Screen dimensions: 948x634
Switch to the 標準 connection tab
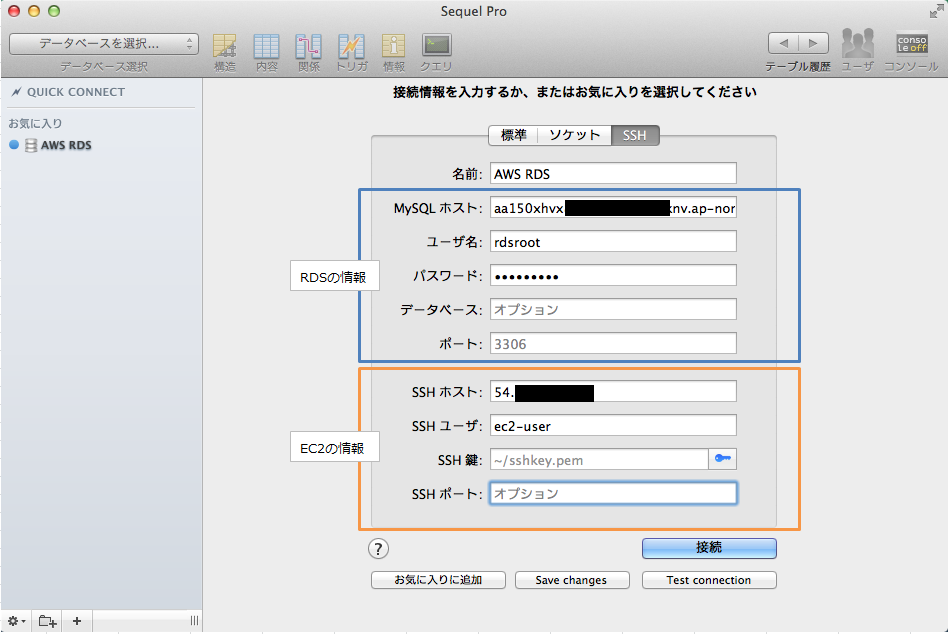(x=513, y=135)
